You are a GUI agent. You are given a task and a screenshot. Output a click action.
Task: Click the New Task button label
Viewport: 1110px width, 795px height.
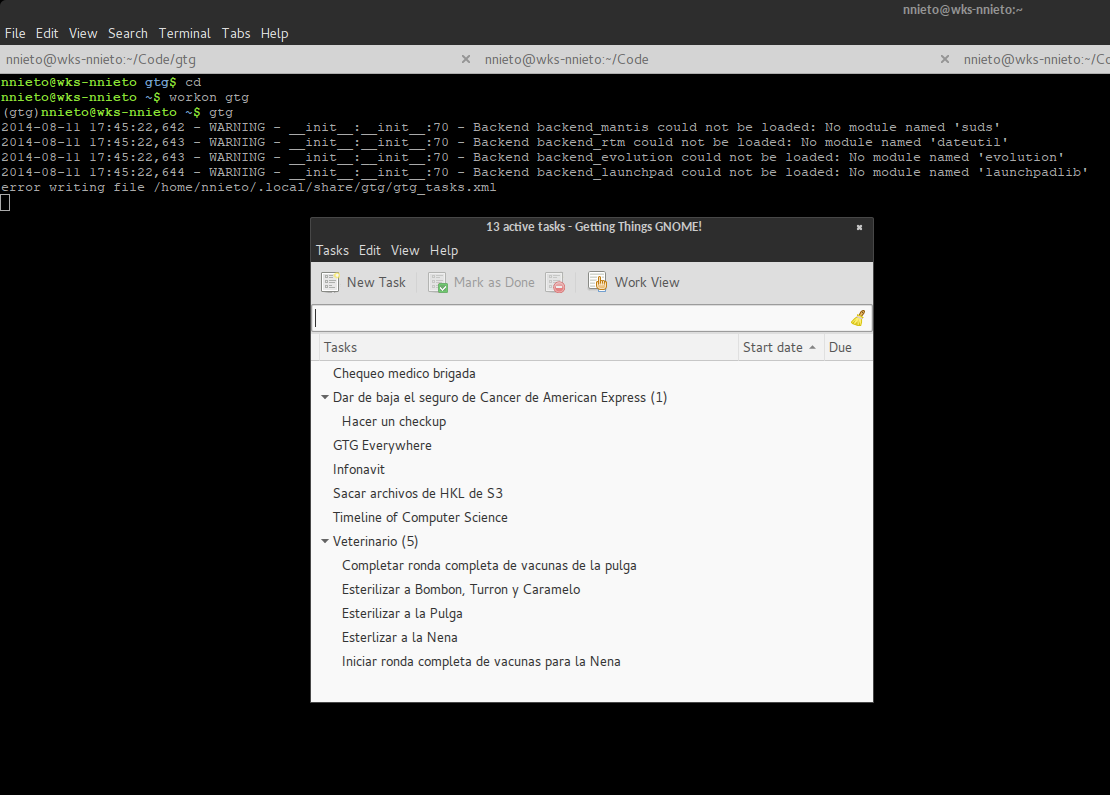pos(376,282)
